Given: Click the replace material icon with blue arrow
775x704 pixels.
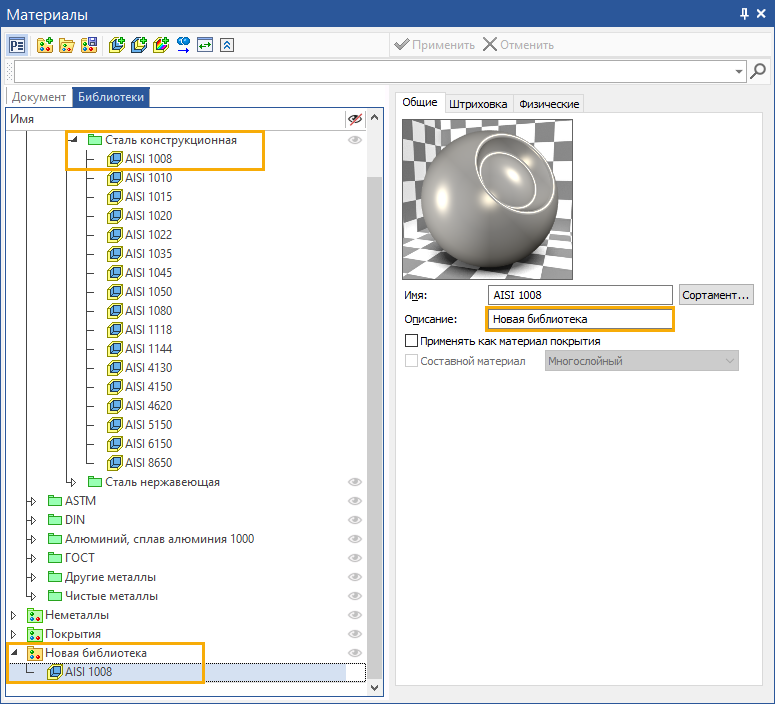Looking at the screenshot, I should click(183, 45).
